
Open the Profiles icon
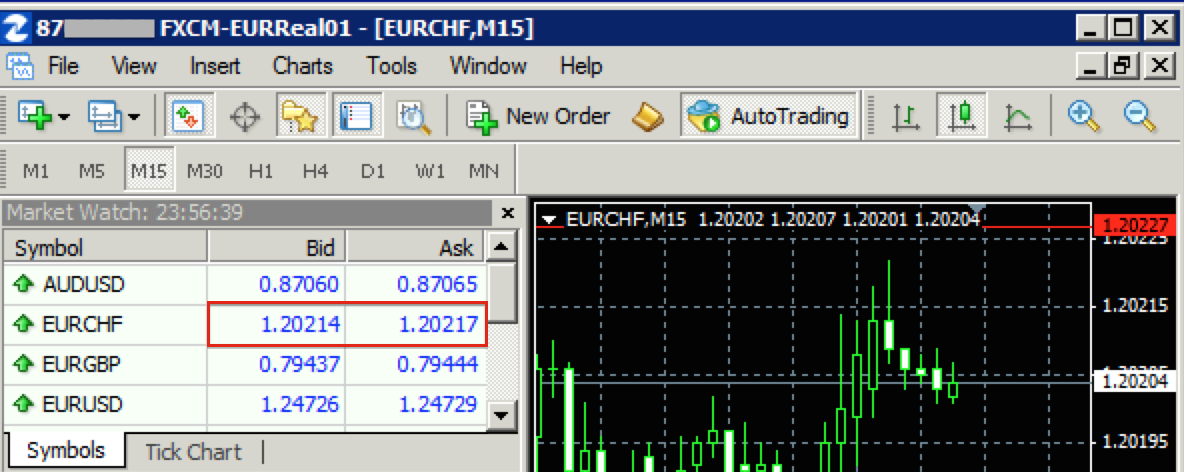[x=104, y=116]
